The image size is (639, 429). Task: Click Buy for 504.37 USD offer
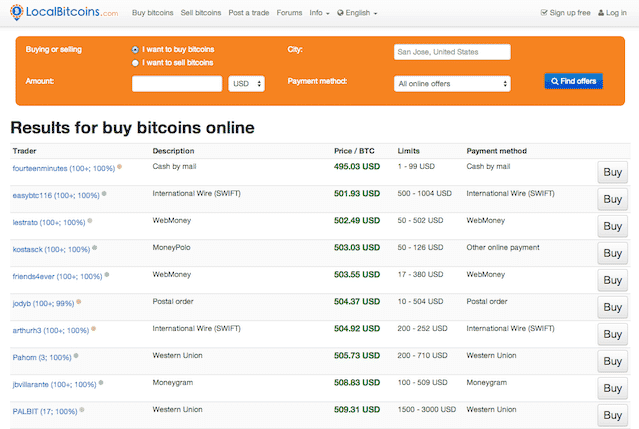click(x=613, y=307)
